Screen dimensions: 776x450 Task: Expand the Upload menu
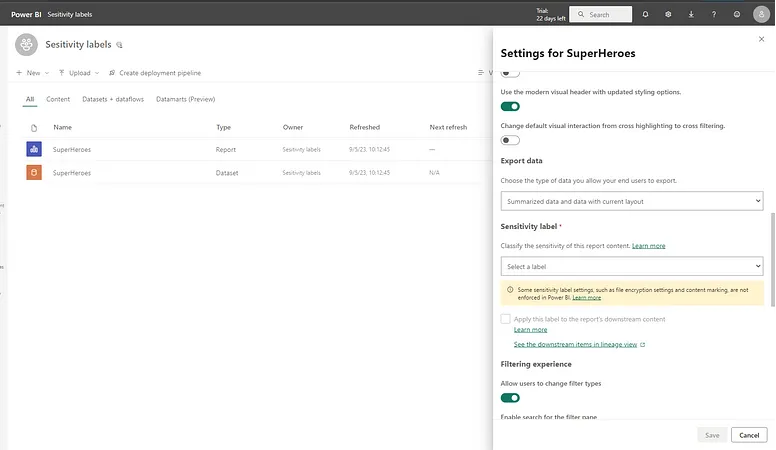(79, 73)
